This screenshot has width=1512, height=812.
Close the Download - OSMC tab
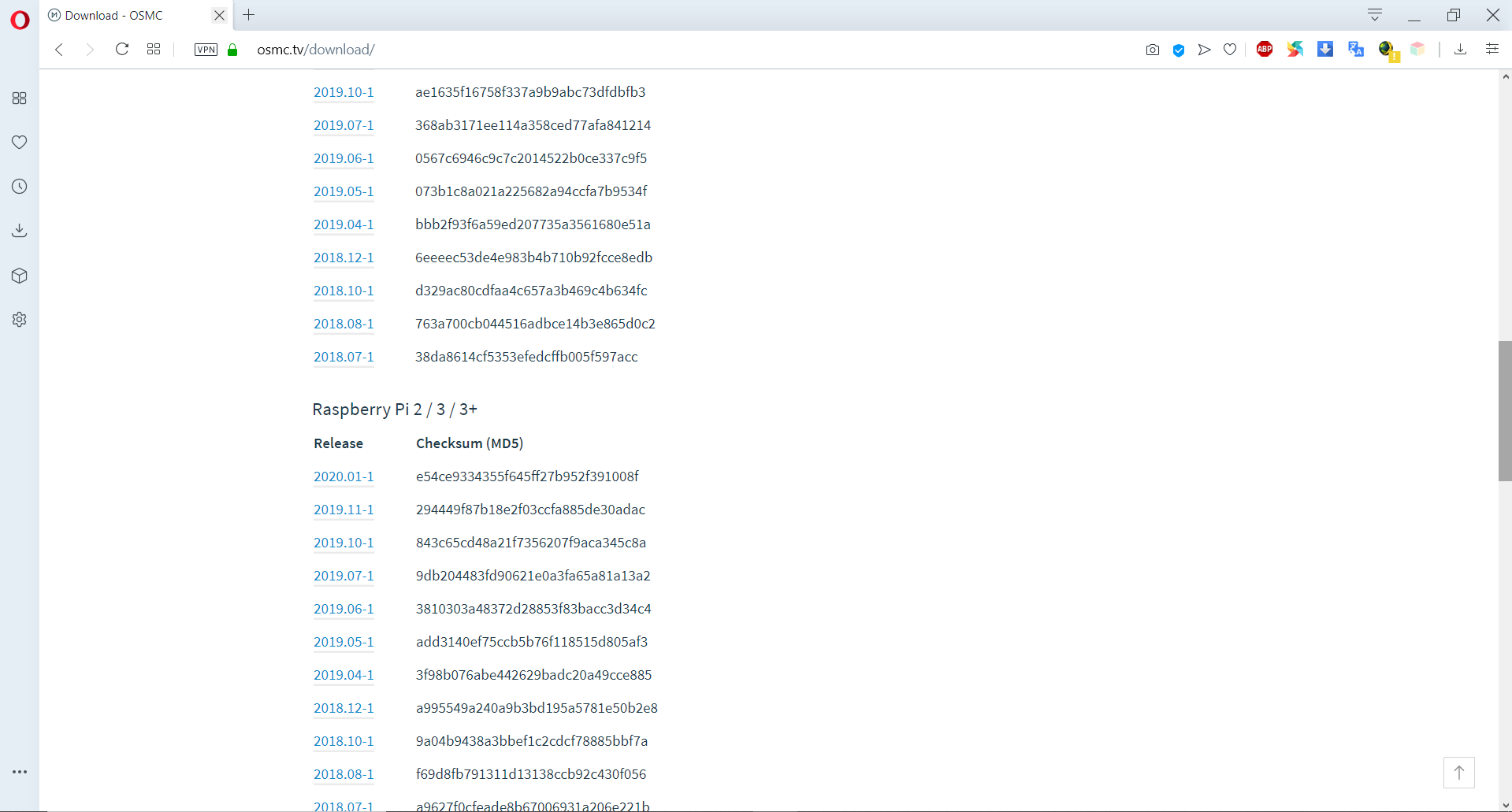pyautogui.click(x=220, y=15)
